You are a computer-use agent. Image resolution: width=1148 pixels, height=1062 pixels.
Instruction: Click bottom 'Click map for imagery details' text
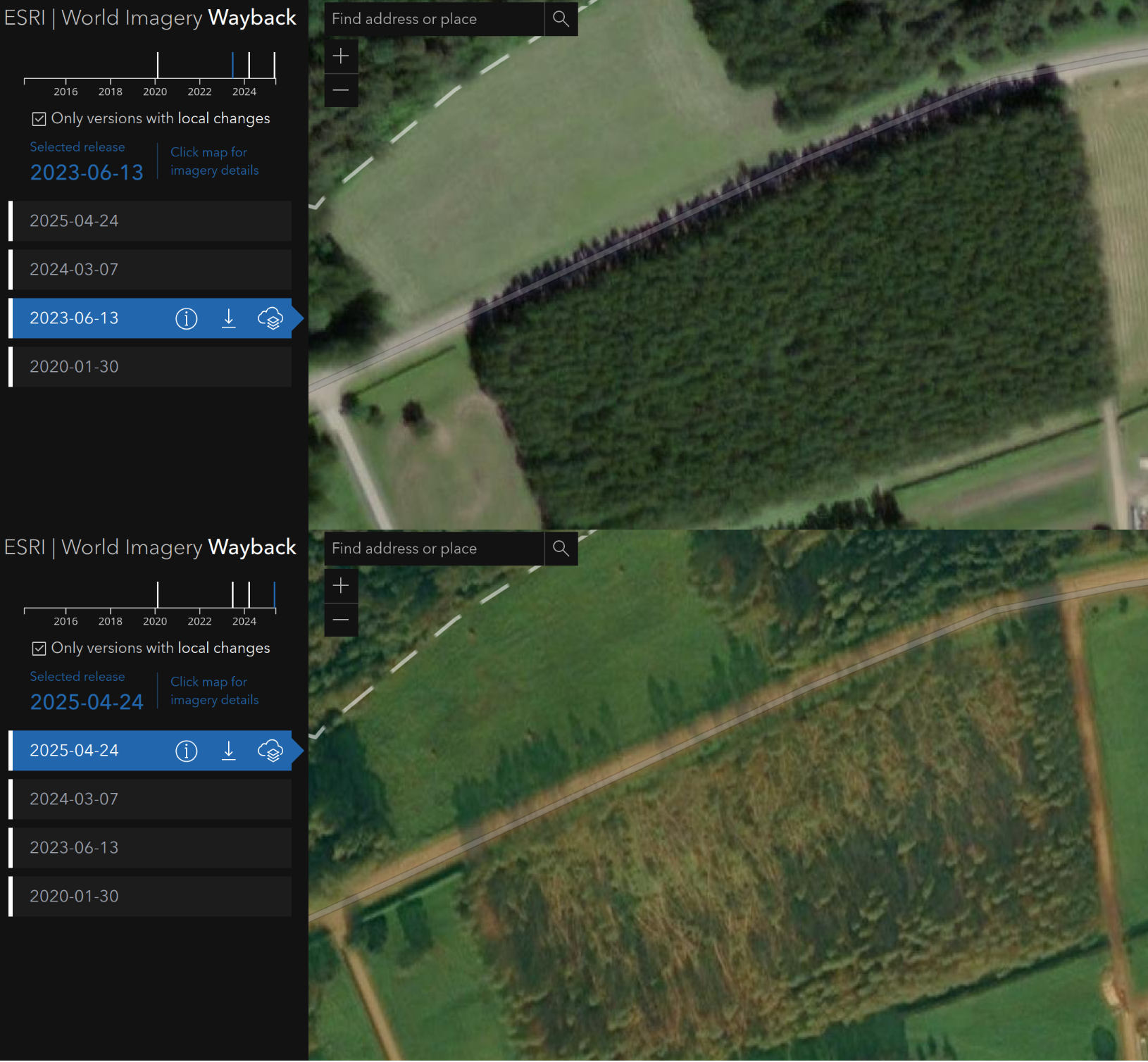coord(215,691)
